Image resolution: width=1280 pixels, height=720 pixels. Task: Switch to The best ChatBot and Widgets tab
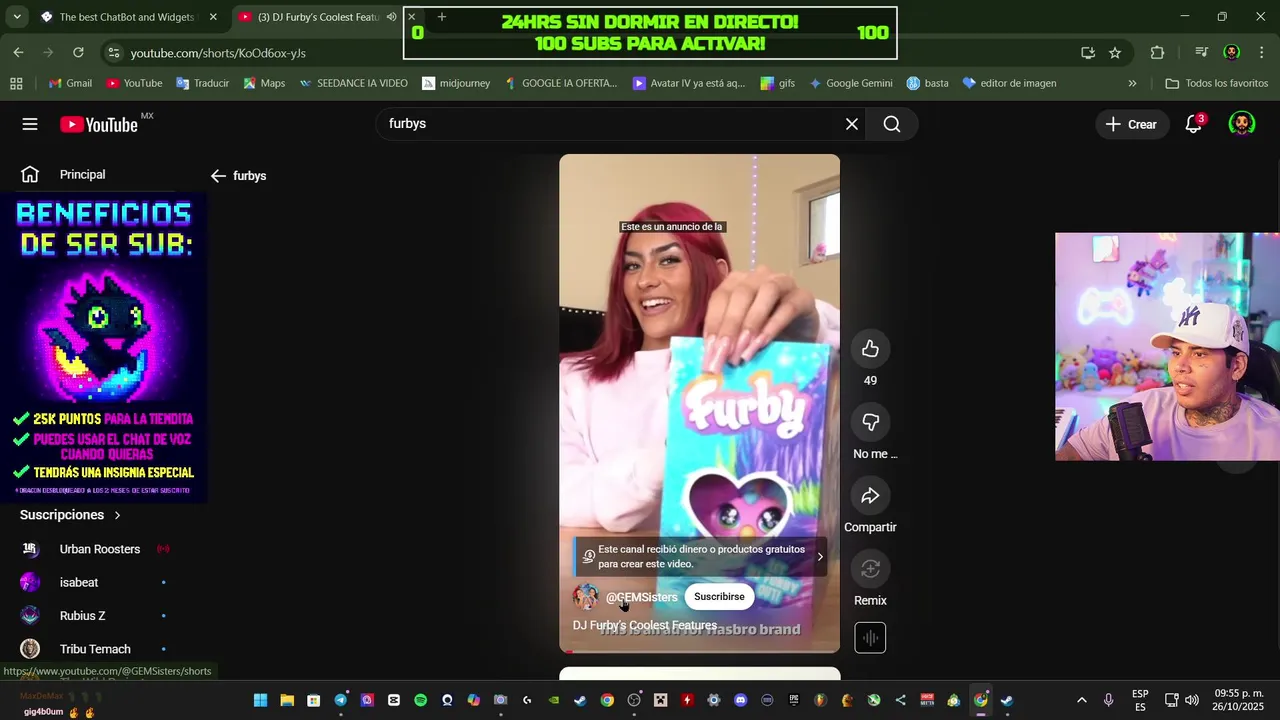click(125, 17)
